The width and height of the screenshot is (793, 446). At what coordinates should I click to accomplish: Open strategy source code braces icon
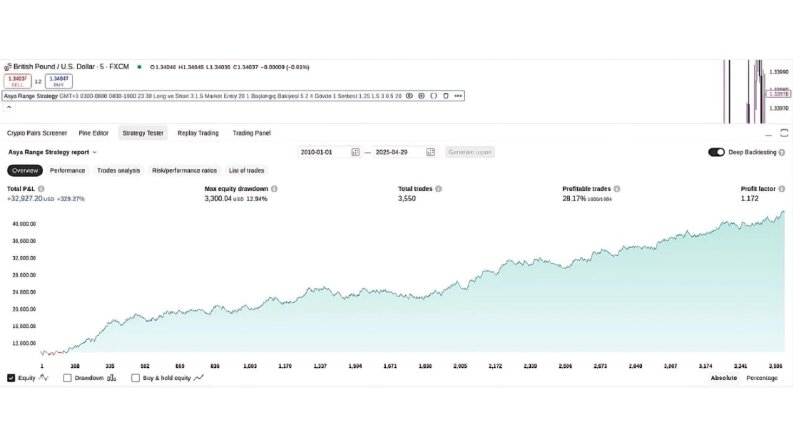click(x=433, y=96)
